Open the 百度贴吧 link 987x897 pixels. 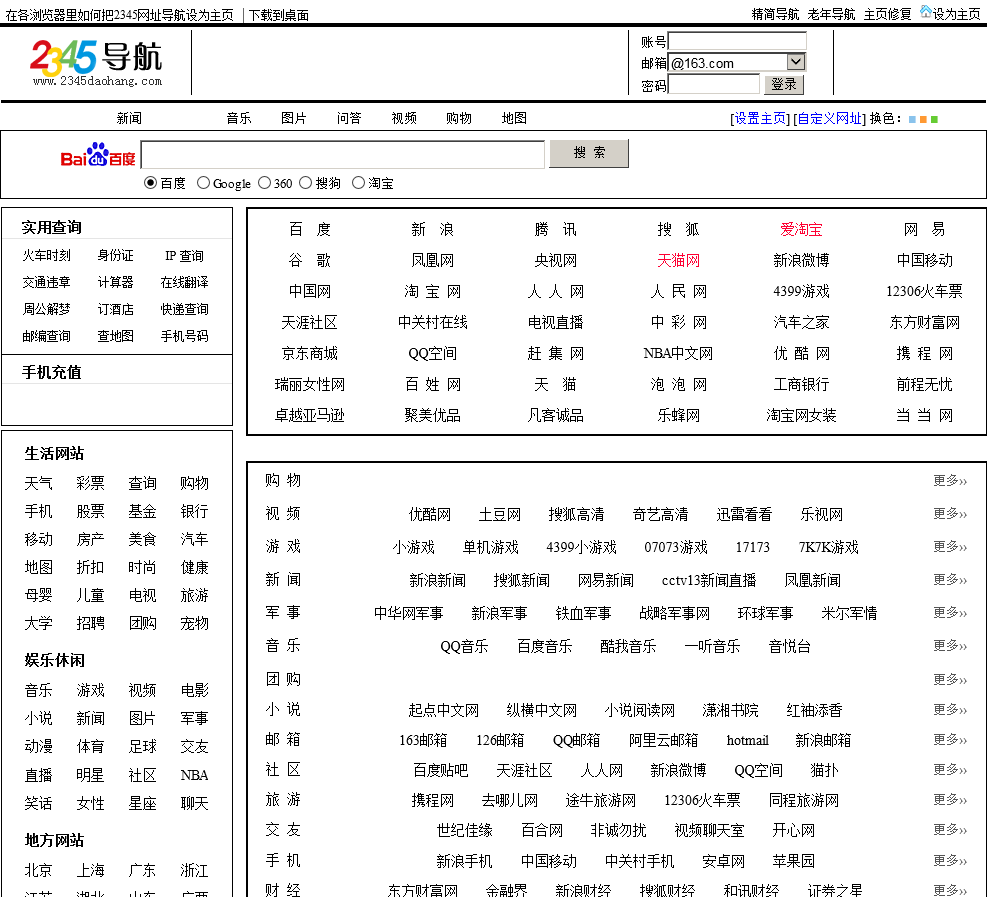pos(441,770)
